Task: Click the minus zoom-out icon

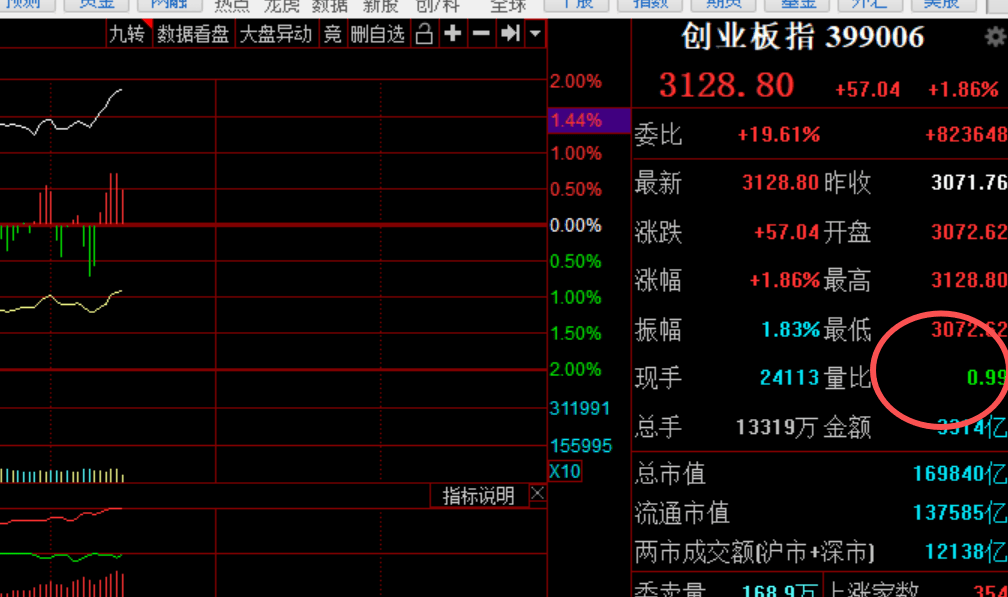Action: pos(481,34)
